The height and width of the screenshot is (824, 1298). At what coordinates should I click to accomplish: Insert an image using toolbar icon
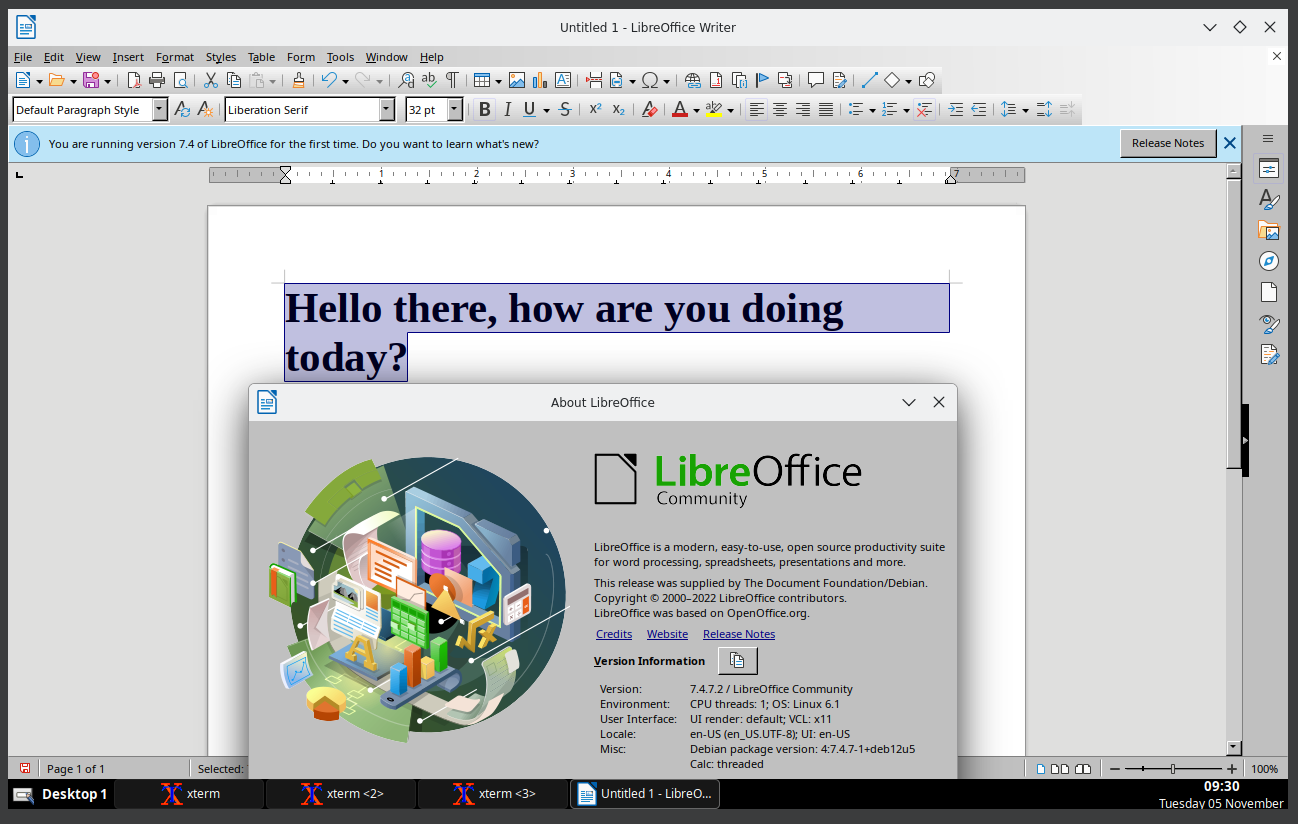point(517,80)
